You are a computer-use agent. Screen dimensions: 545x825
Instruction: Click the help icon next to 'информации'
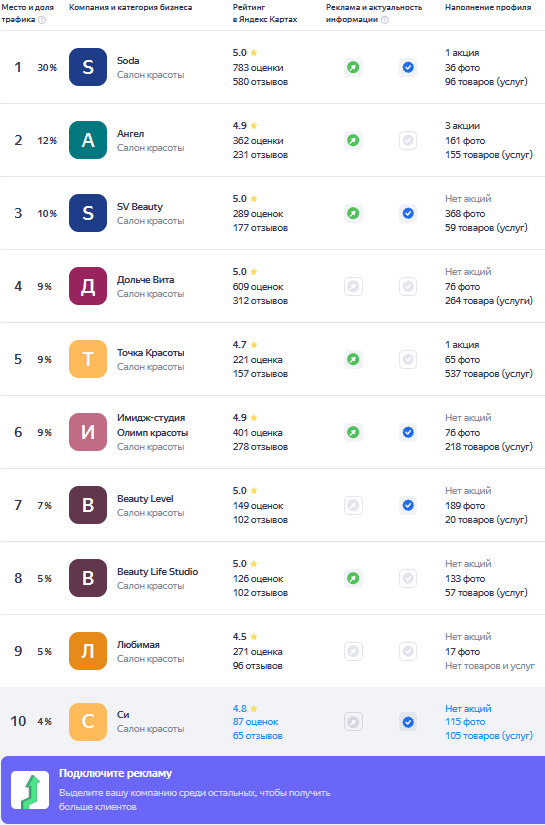(385, 20)
